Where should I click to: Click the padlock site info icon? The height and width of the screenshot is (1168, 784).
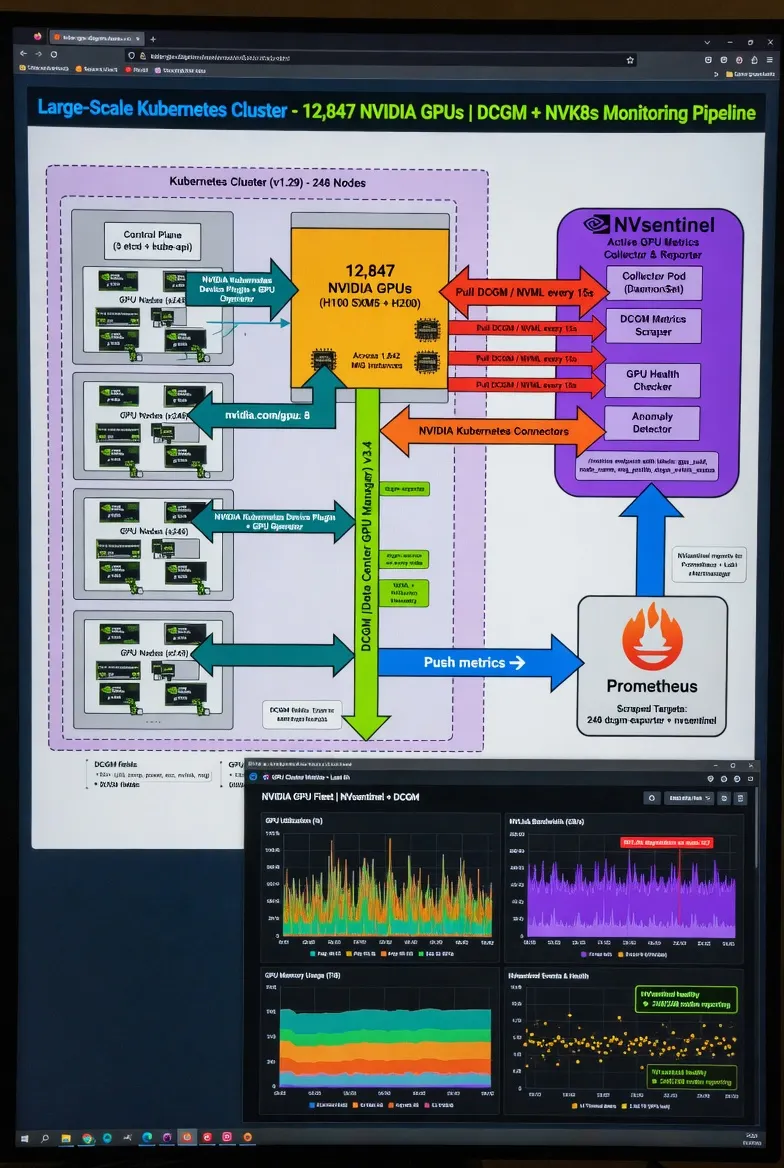tap(142, 57)
